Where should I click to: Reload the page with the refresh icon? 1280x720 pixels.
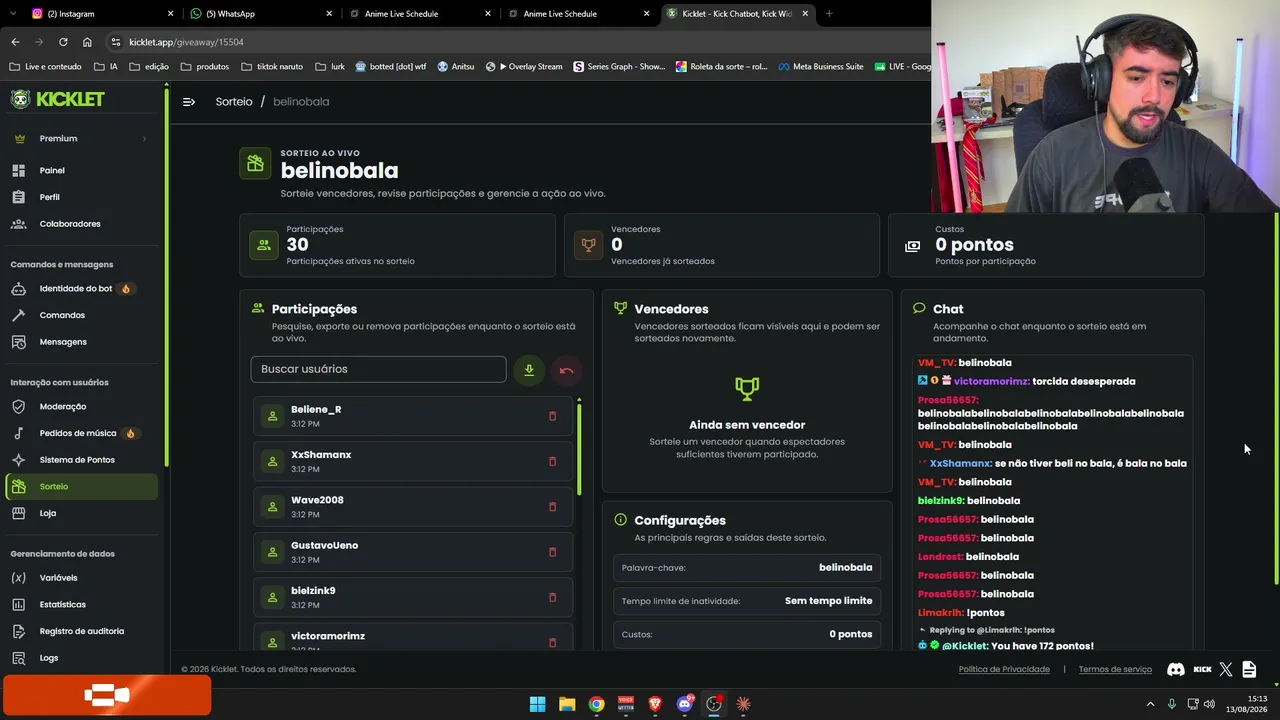63,42
